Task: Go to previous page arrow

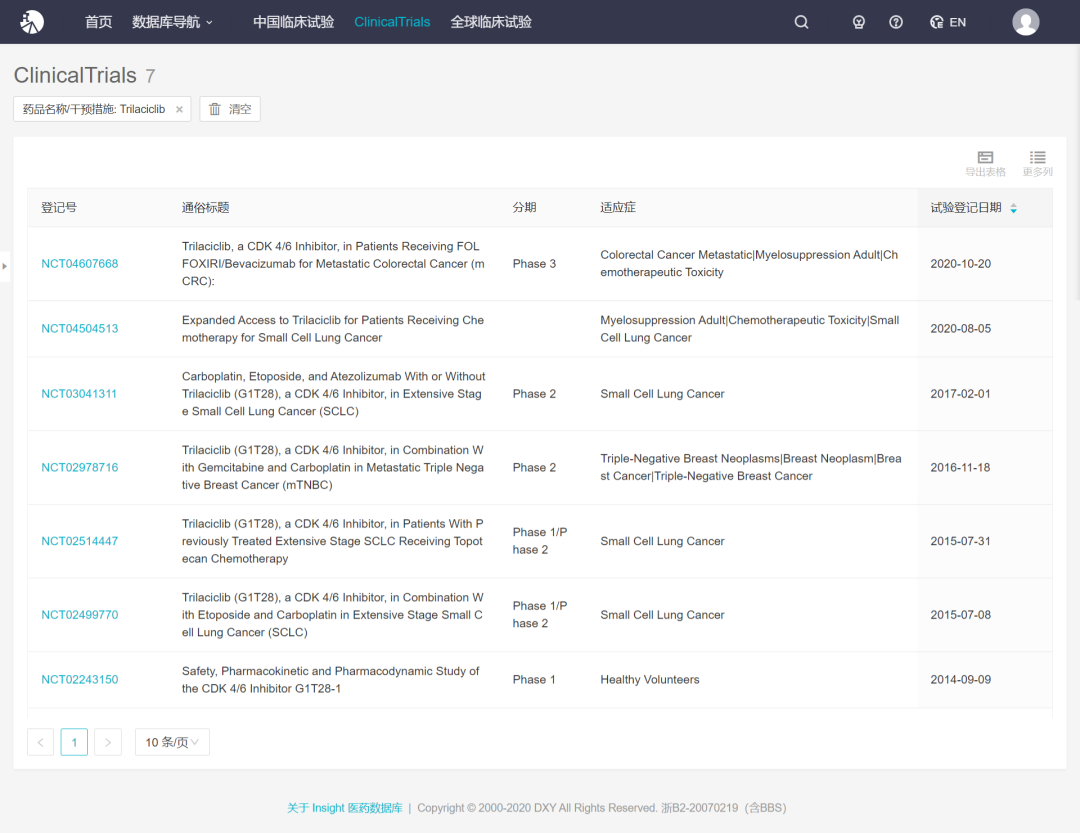Action: tap(41, 742)
